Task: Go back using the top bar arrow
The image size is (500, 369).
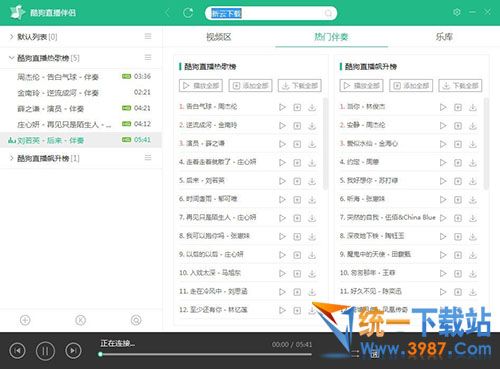Action: coord(168,13)
